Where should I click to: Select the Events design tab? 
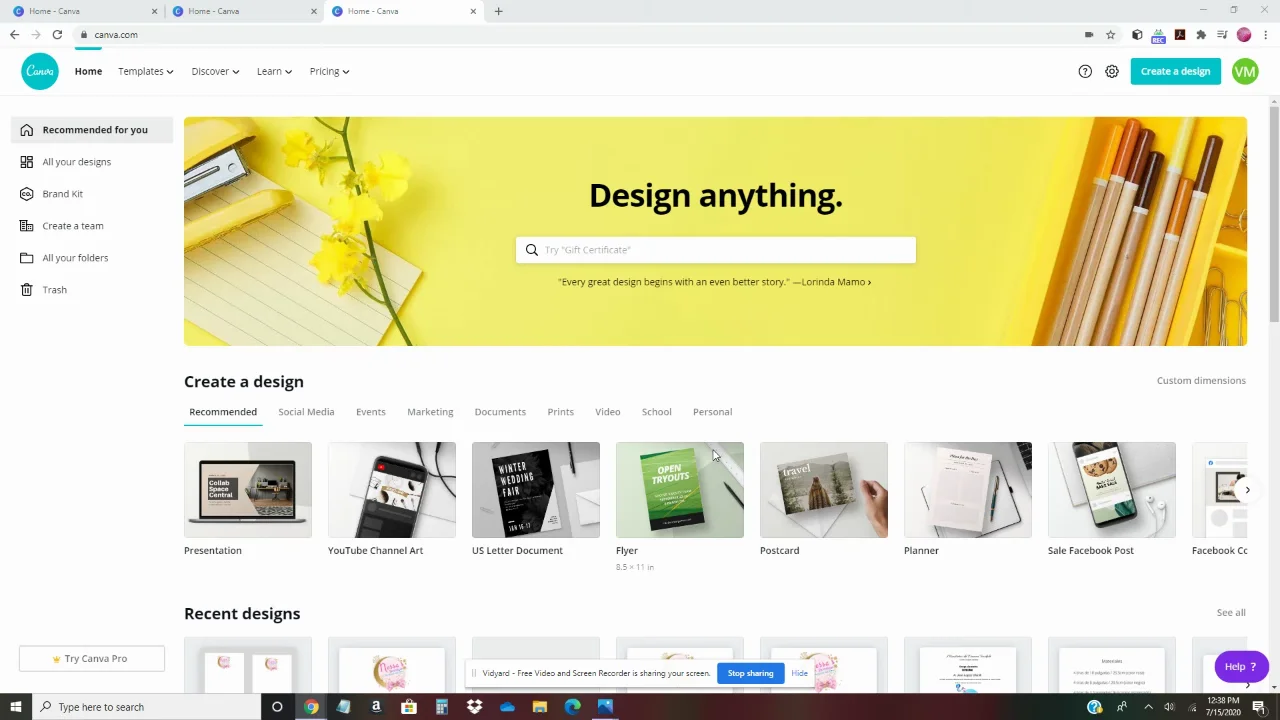pos(370,412)
